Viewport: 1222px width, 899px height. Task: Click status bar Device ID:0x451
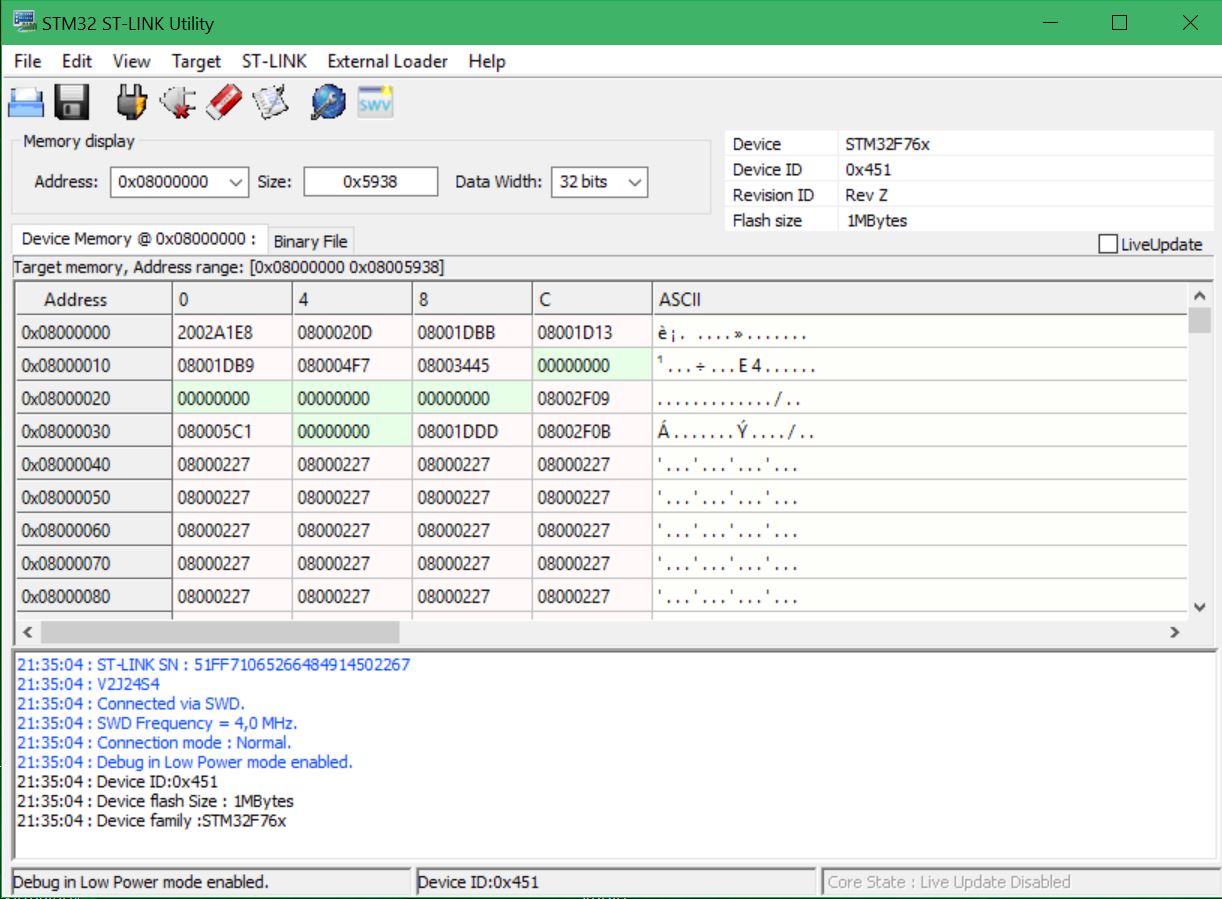478,882
